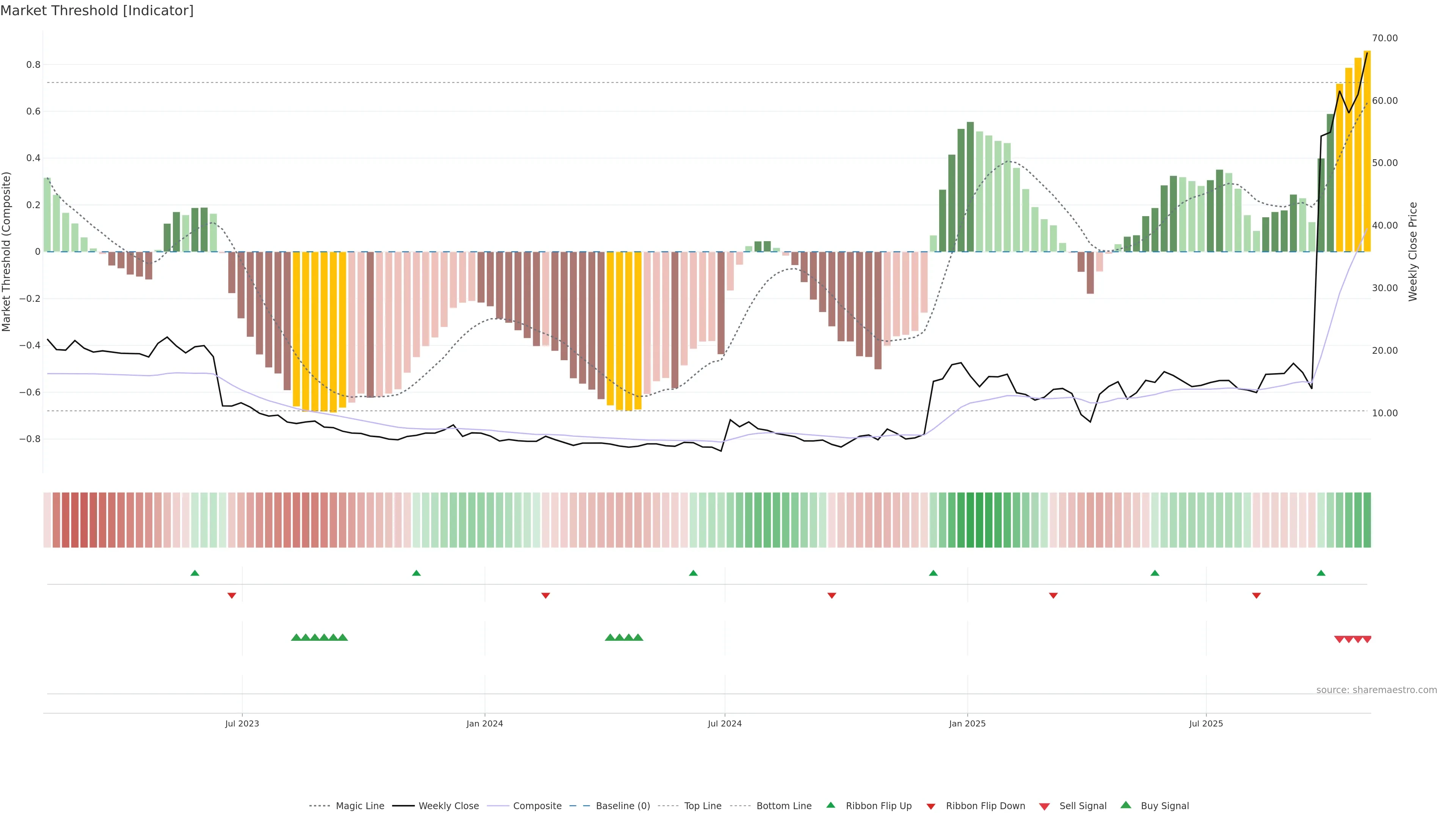
Task: Click the Market Threshold [Indicator] title
Action: coord(97,11)
